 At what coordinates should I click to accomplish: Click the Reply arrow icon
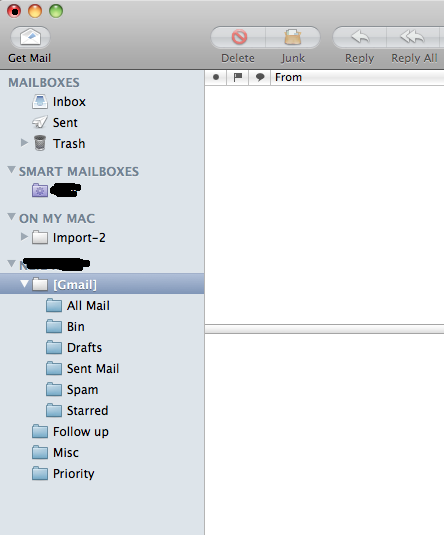[360, 37]
